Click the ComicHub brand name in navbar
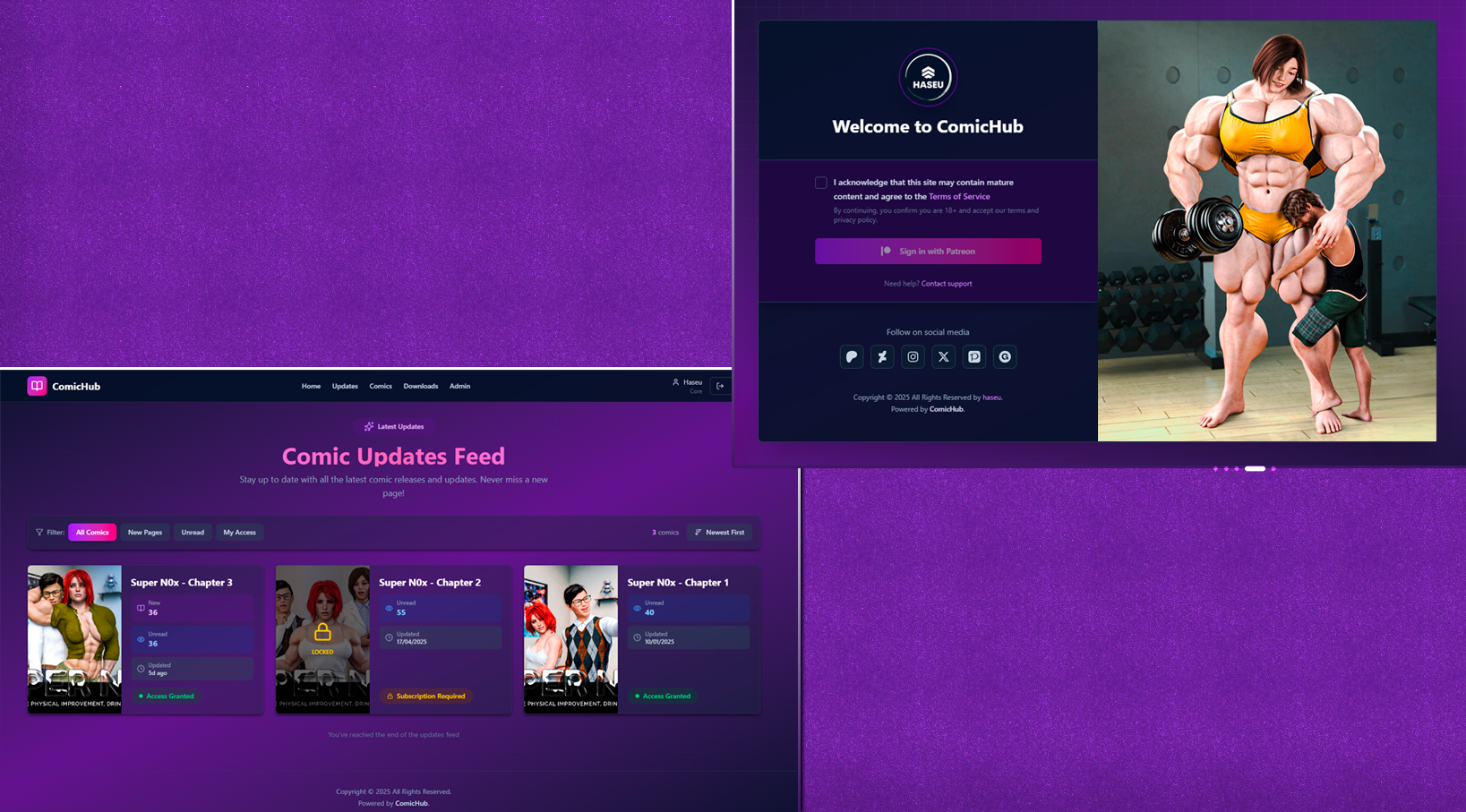 tap(76, 387)
